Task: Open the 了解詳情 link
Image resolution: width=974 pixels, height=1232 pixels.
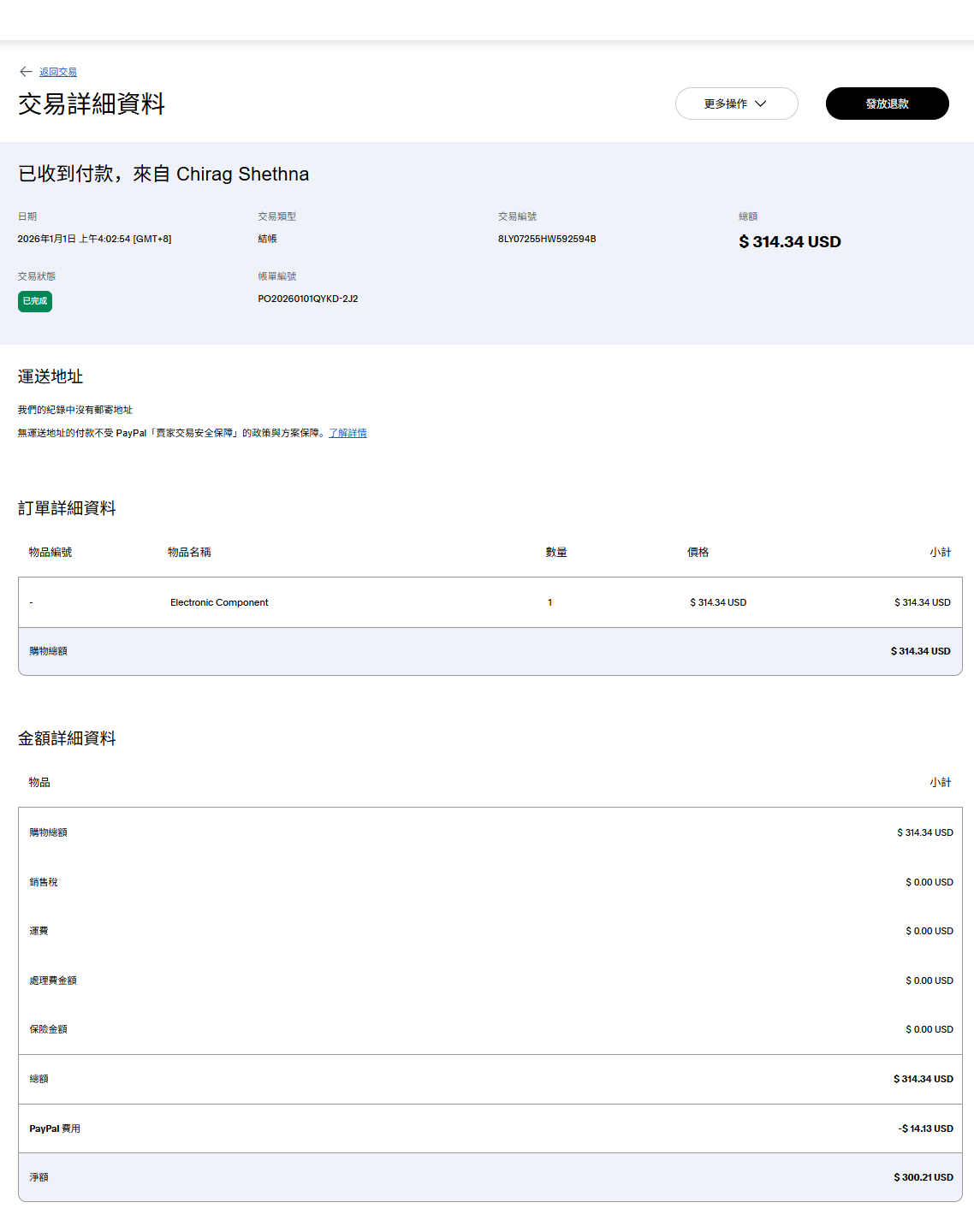Action: tap(347, 434)
